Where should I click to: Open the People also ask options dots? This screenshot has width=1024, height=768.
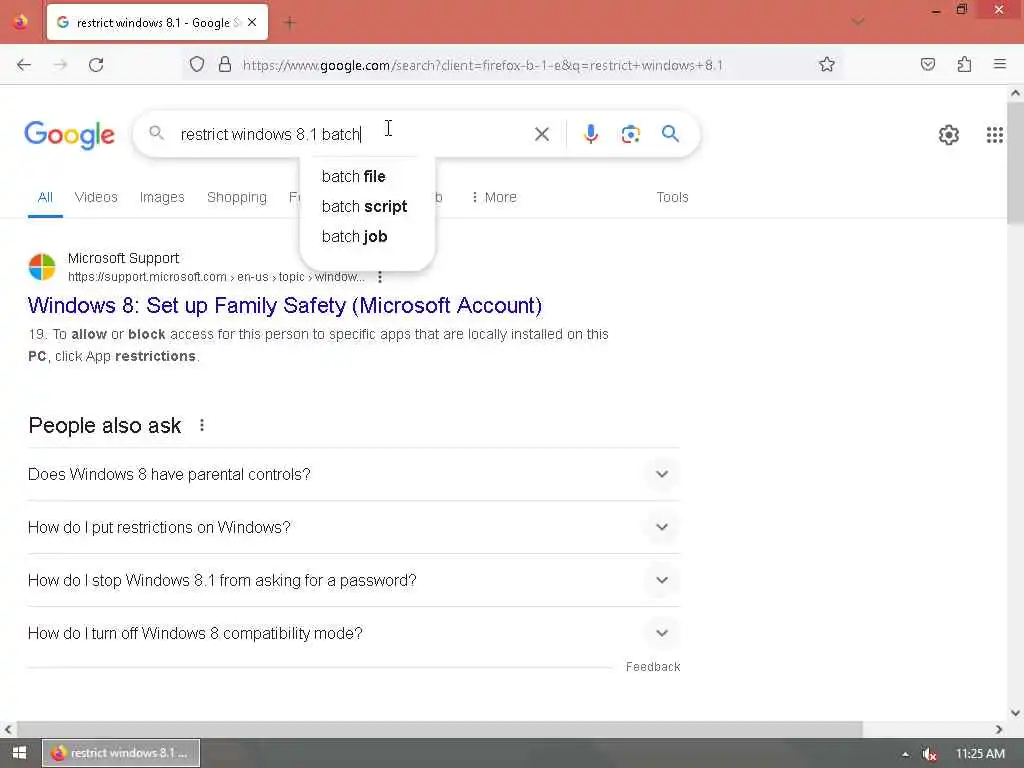(x=202, y=426)
